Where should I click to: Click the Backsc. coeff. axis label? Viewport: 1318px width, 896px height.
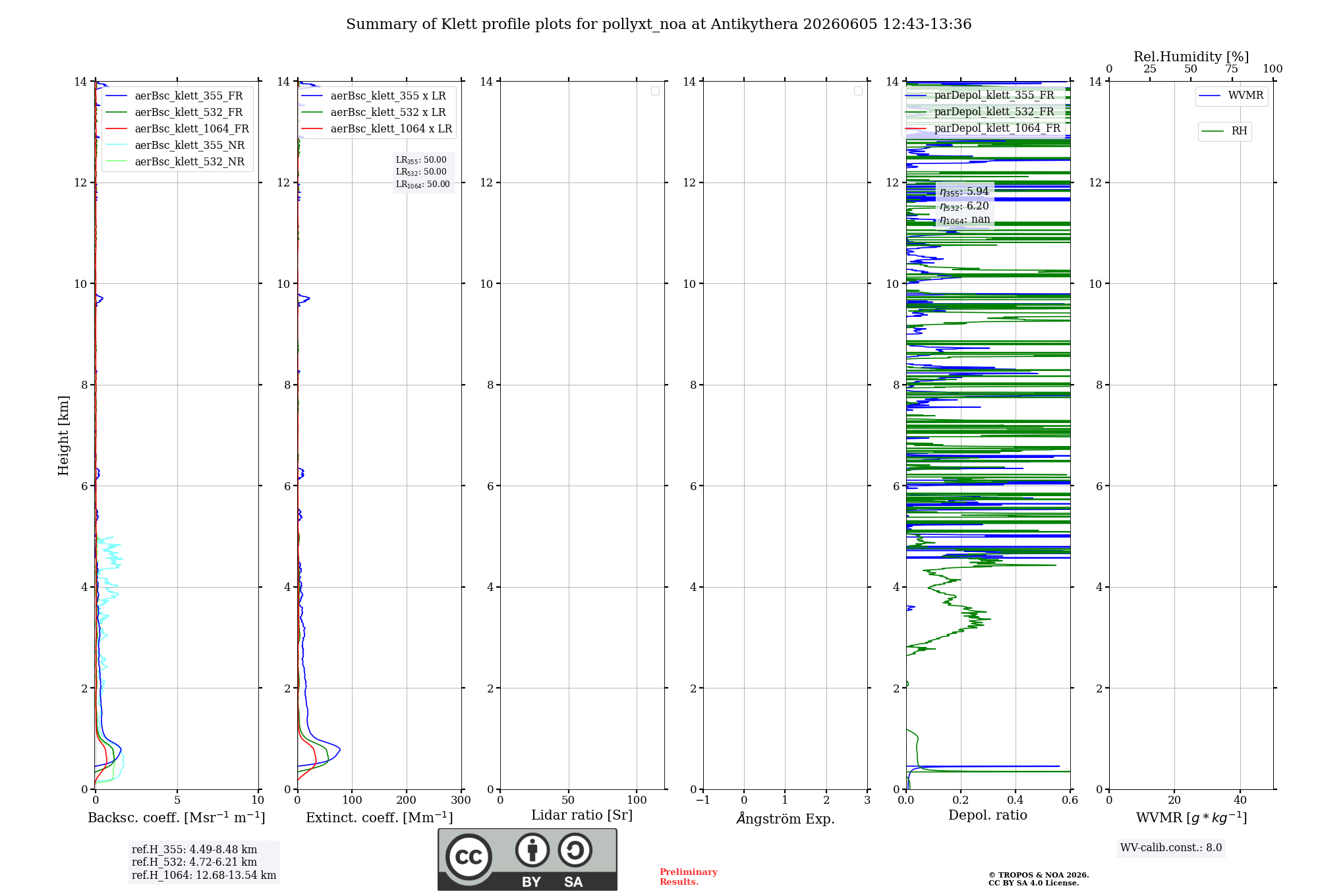click(x=177, y=818)
